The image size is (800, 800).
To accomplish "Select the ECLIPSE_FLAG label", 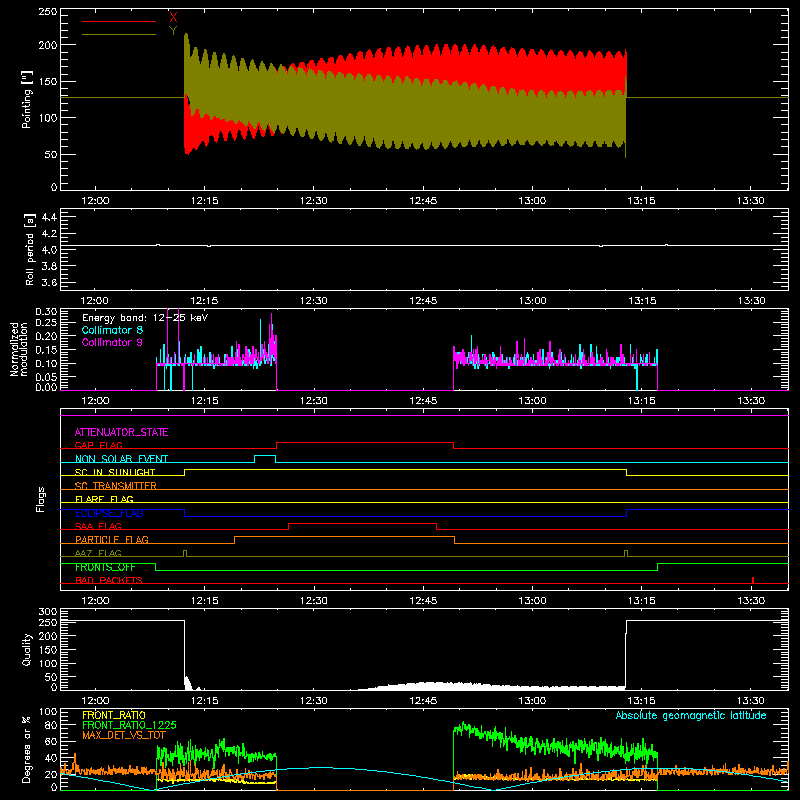I will click(109, 513).
